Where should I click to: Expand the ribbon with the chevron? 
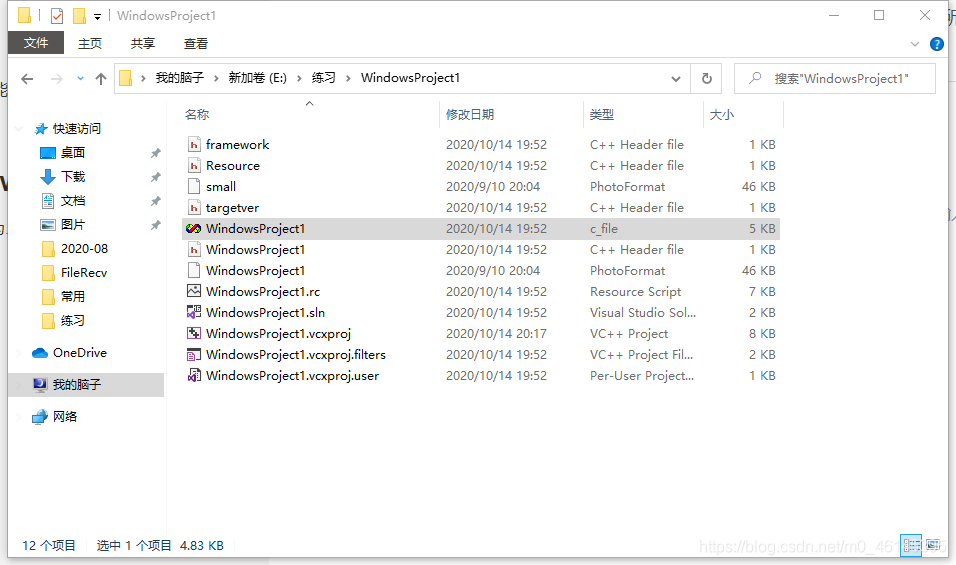[915, 44]
